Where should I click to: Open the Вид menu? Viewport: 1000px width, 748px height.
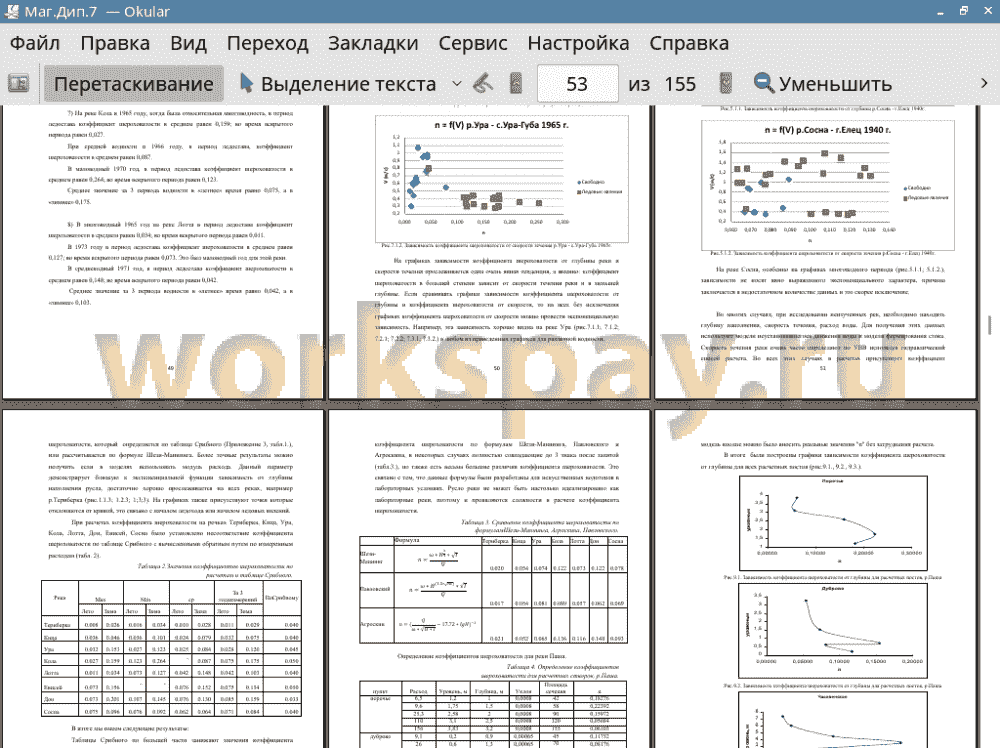[188, 43]
